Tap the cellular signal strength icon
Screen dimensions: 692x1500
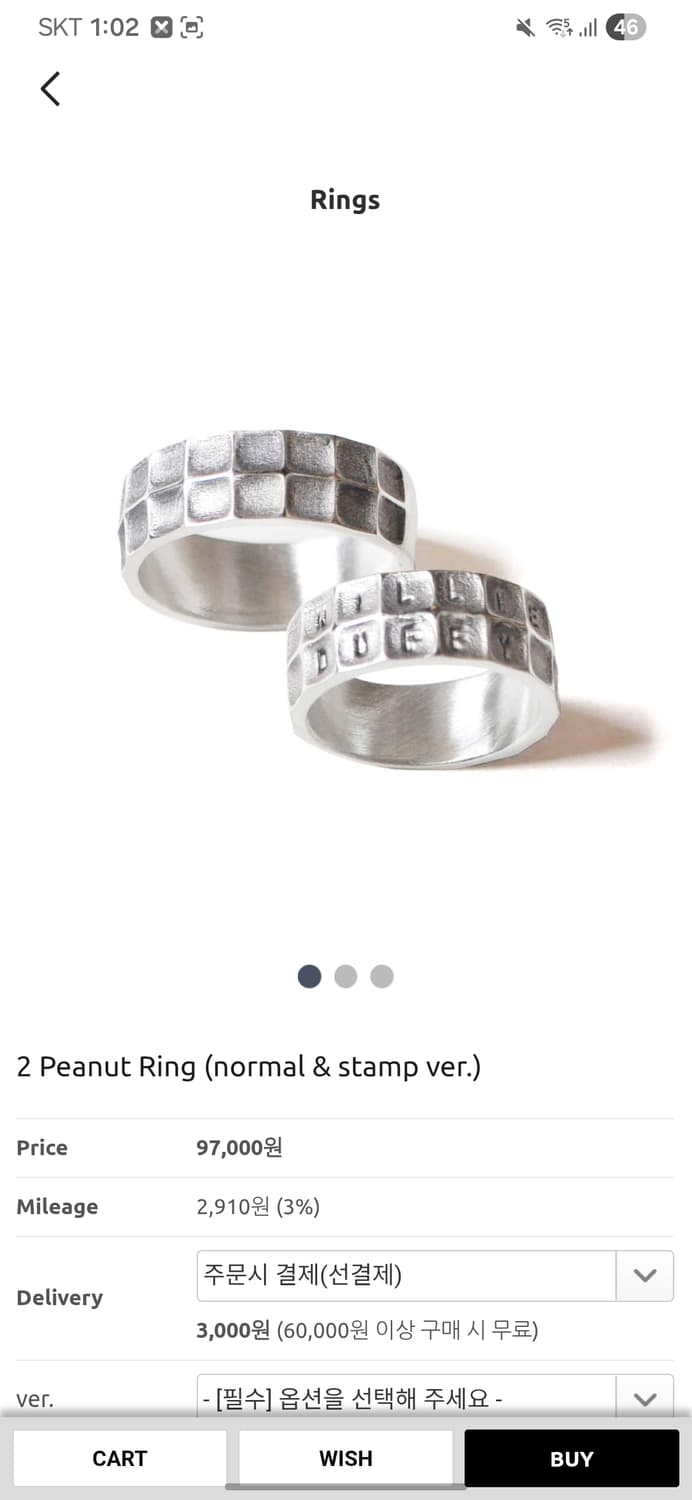click(588, 29)
